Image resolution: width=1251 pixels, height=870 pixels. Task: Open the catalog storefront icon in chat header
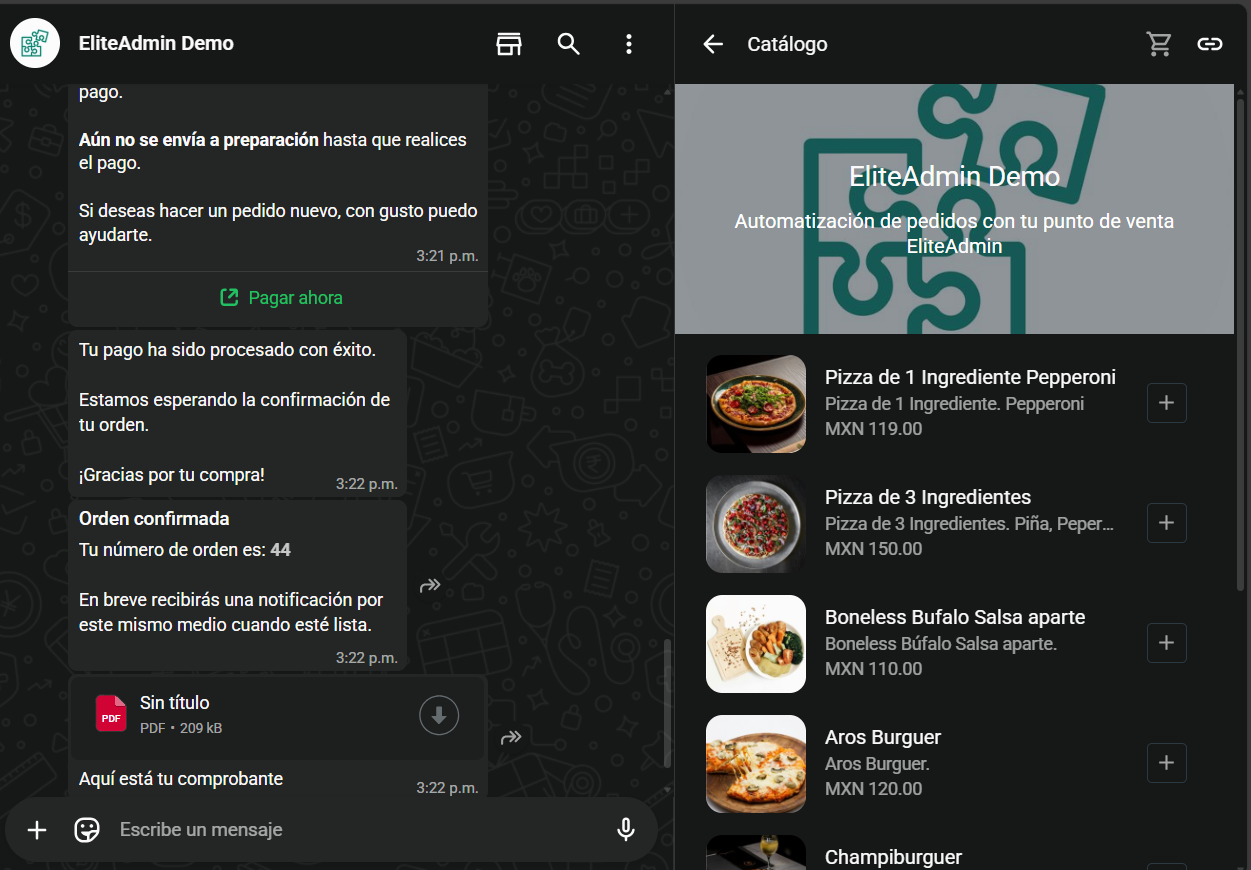509,44
